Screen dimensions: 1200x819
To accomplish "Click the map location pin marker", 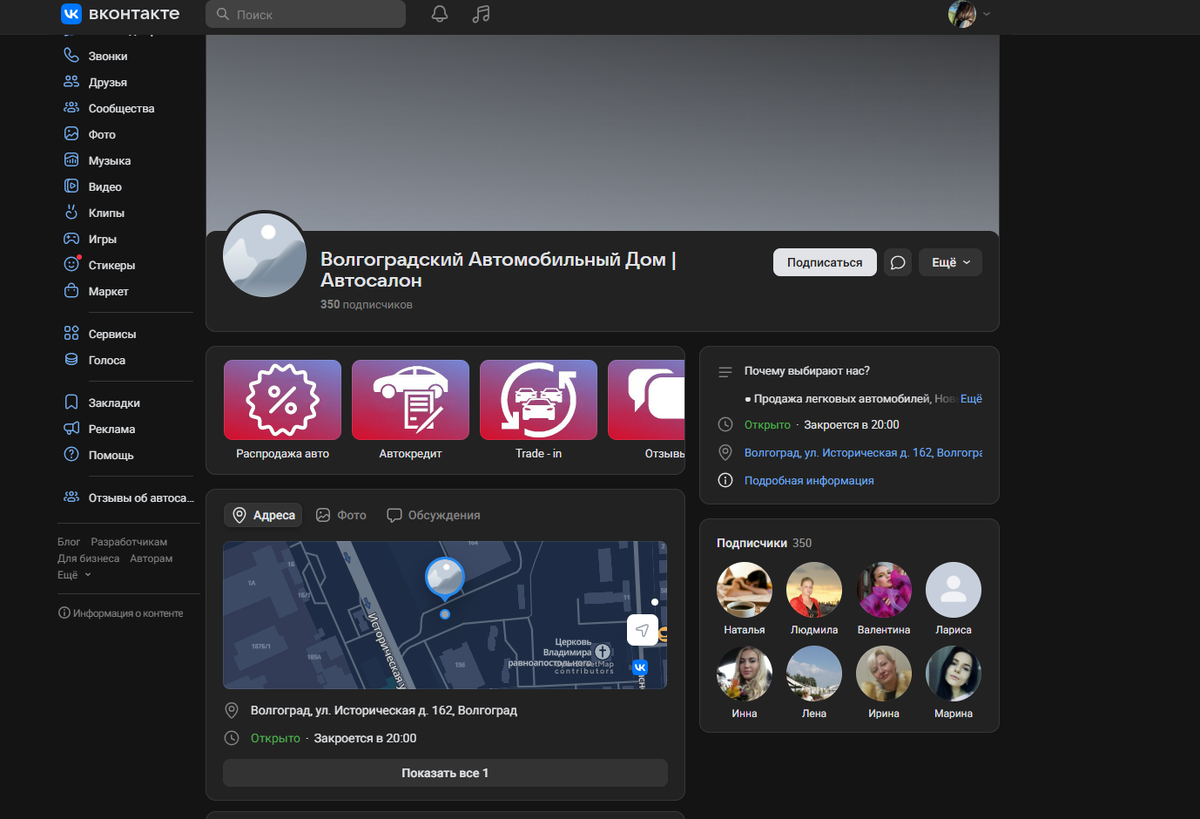I will (x=445, y=578).
